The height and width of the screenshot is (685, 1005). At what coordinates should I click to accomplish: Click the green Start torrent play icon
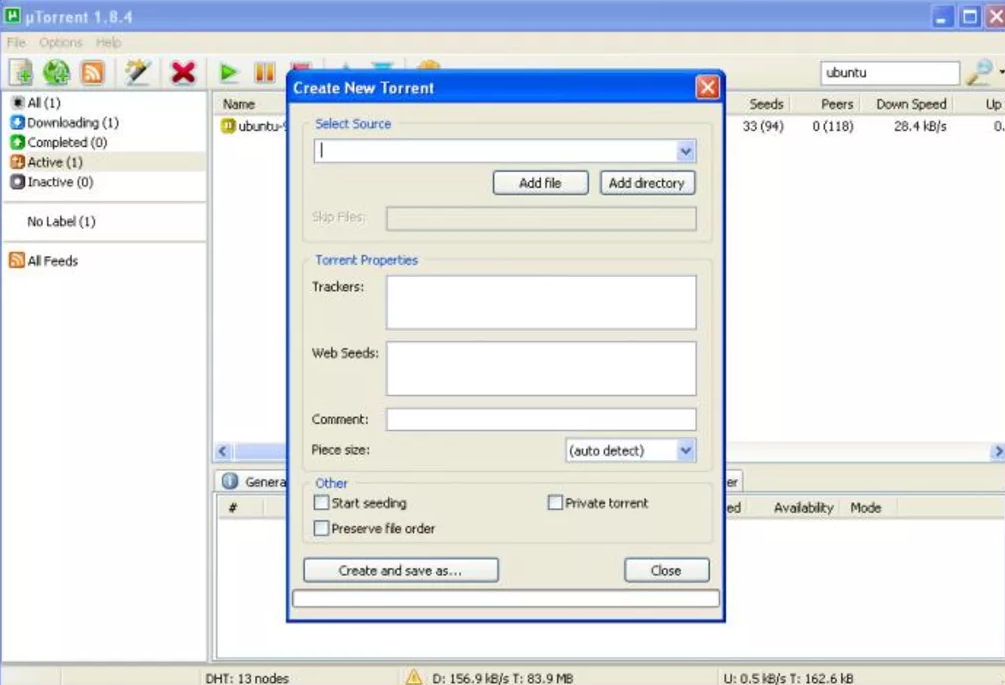pos(228,72)
